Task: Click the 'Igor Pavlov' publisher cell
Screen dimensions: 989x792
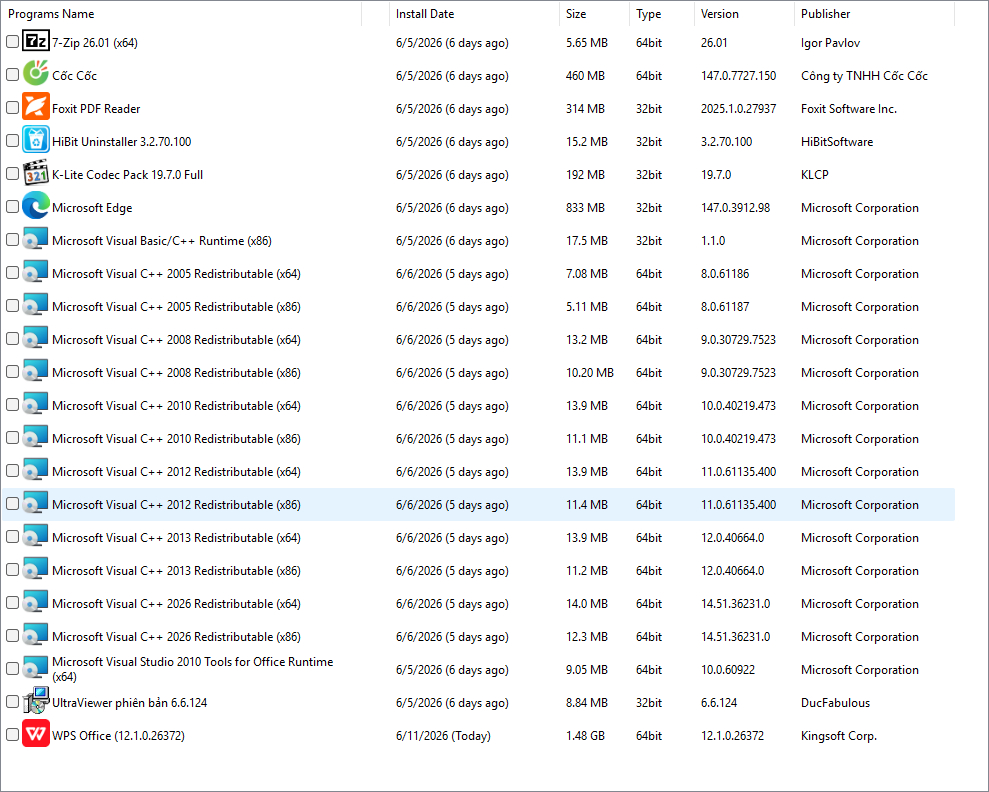Action: pyautogui.click(x=830, y=43)
